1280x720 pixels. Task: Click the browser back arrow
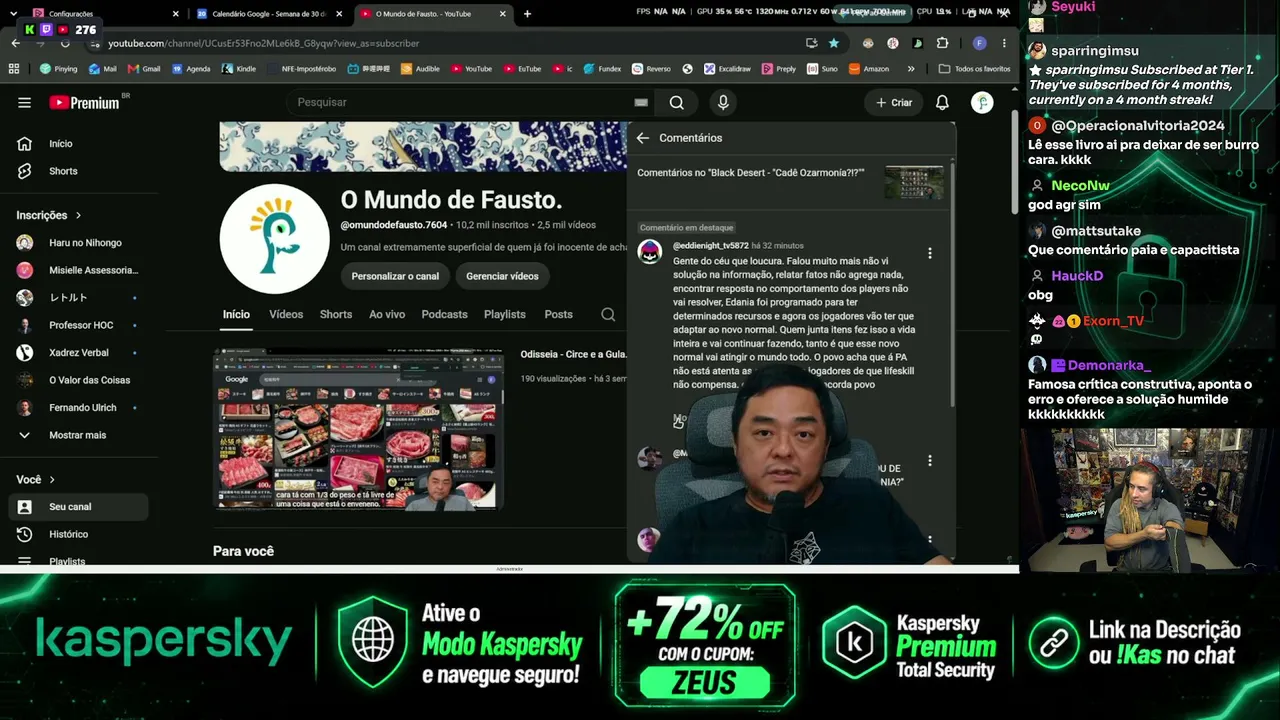click(15, 43)
